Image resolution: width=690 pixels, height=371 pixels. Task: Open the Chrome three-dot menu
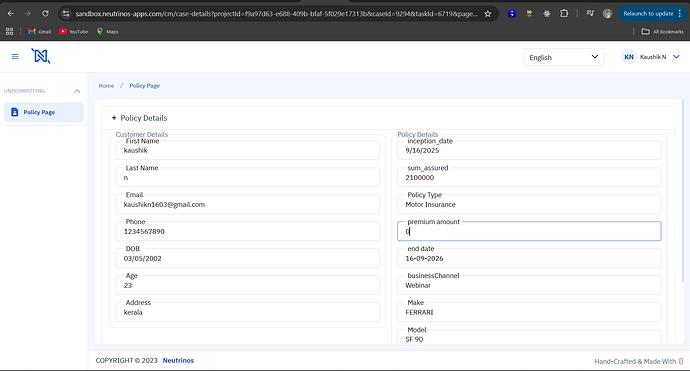coord(680,14)
